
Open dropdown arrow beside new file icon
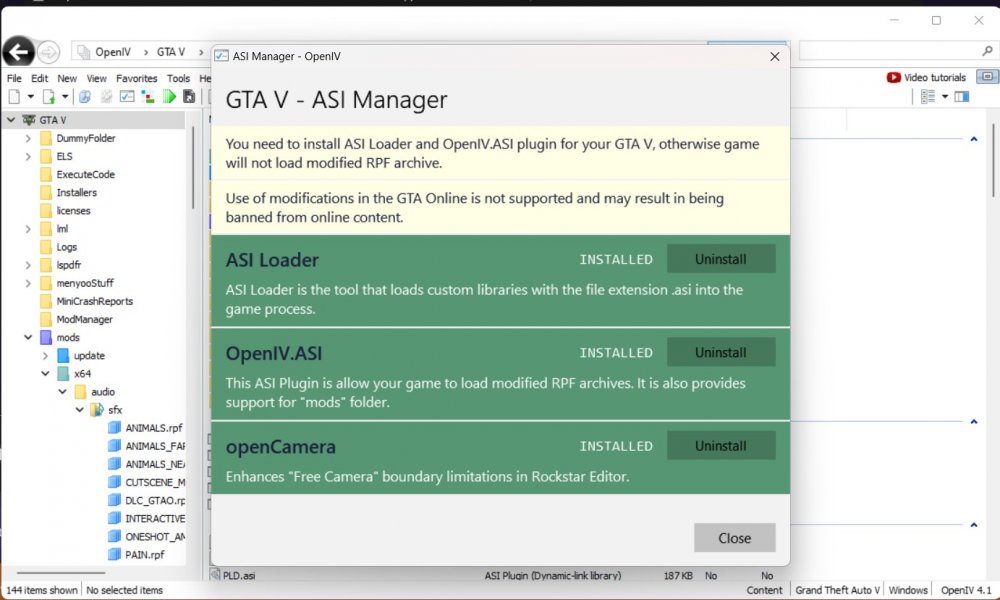(30, 97)
